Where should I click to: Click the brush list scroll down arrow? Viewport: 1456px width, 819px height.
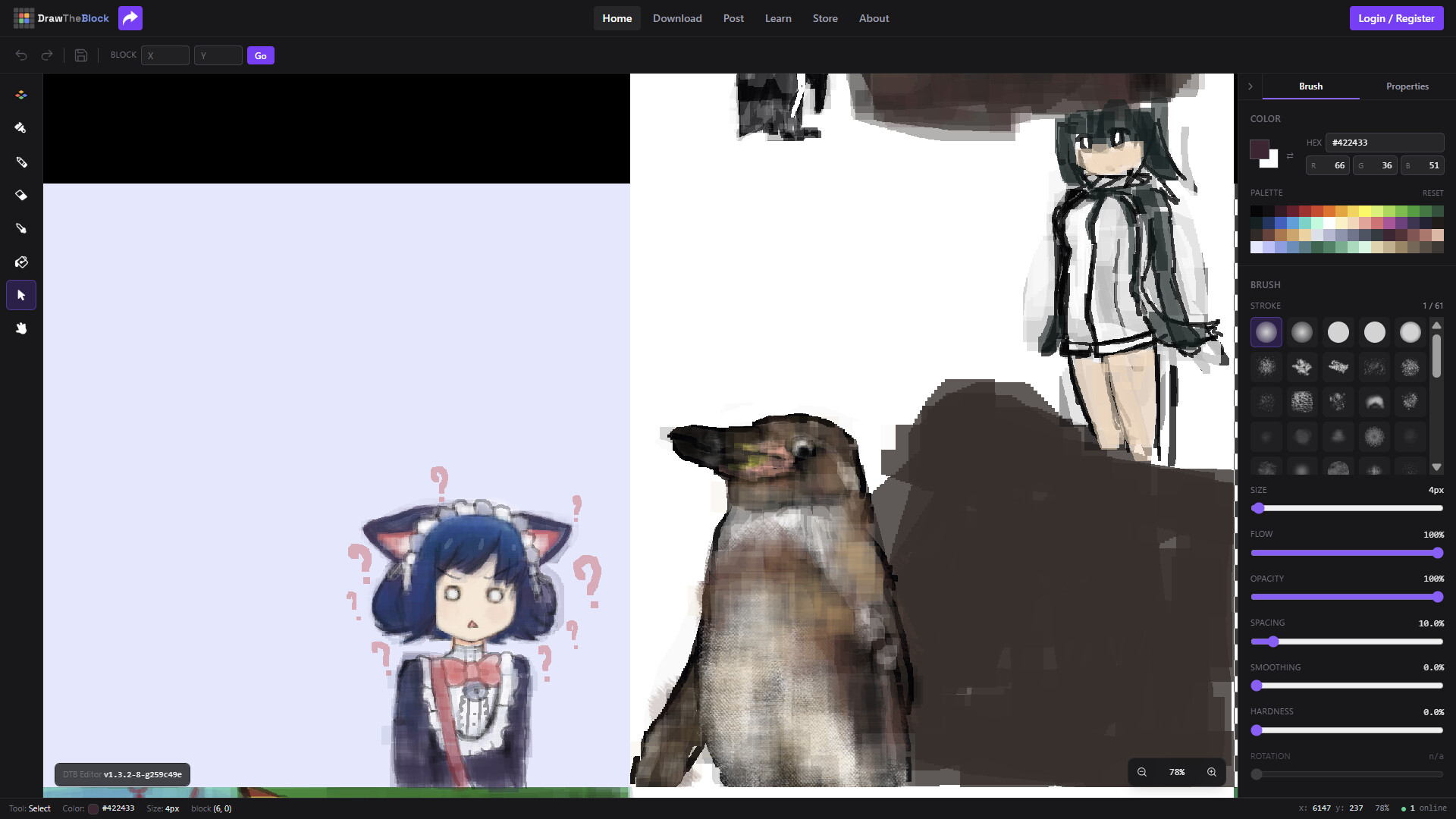[1436, 467]
